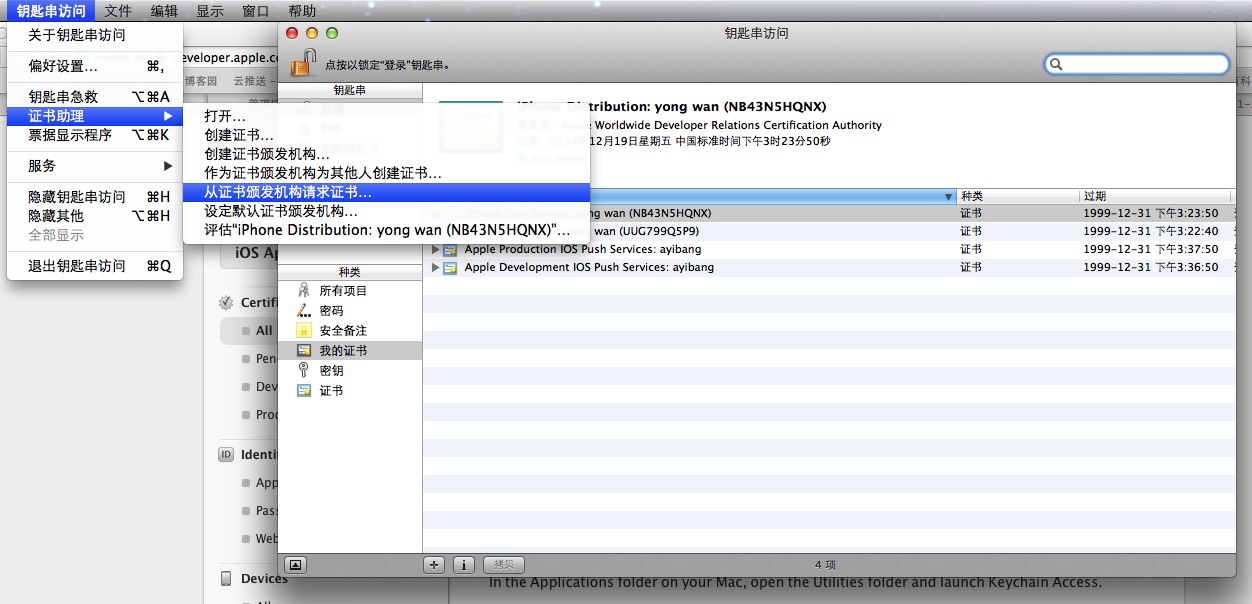
Task: Open the 帮助 menu
Action: tap(302, 11)
